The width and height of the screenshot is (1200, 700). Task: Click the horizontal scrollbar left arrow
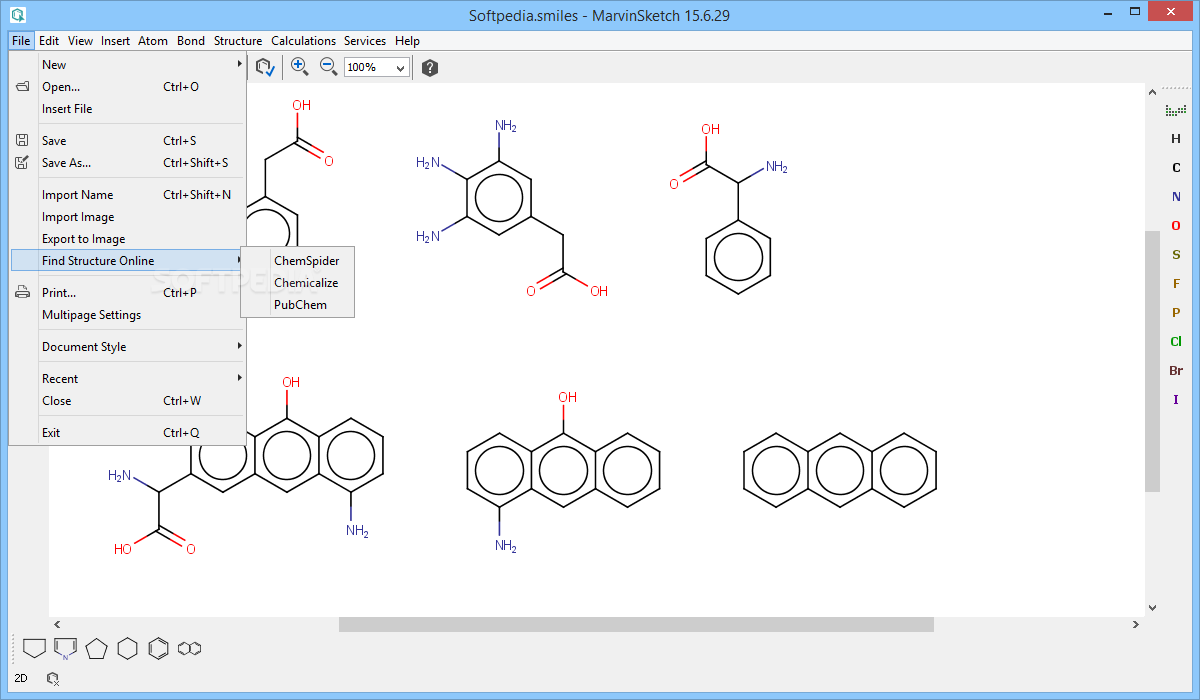click(x=57, y=624)
